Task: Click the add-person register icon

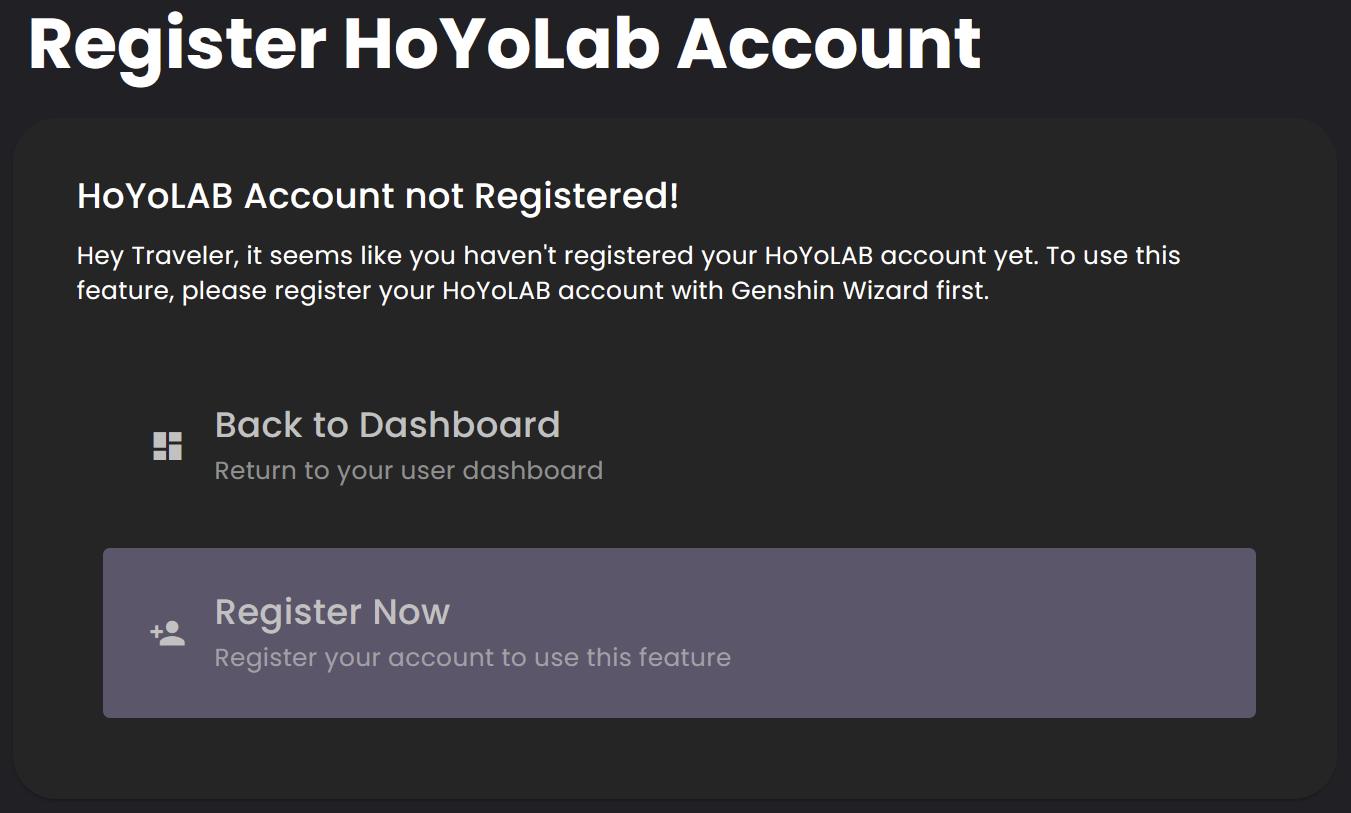Action: pyautogui.click(x=167, y=633)
